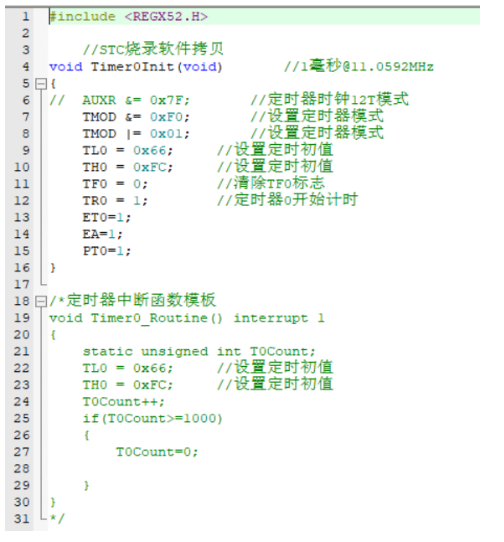Click the PT0=1; statement
This screenshot has height=542, width=504.
(x=107, y=251)
